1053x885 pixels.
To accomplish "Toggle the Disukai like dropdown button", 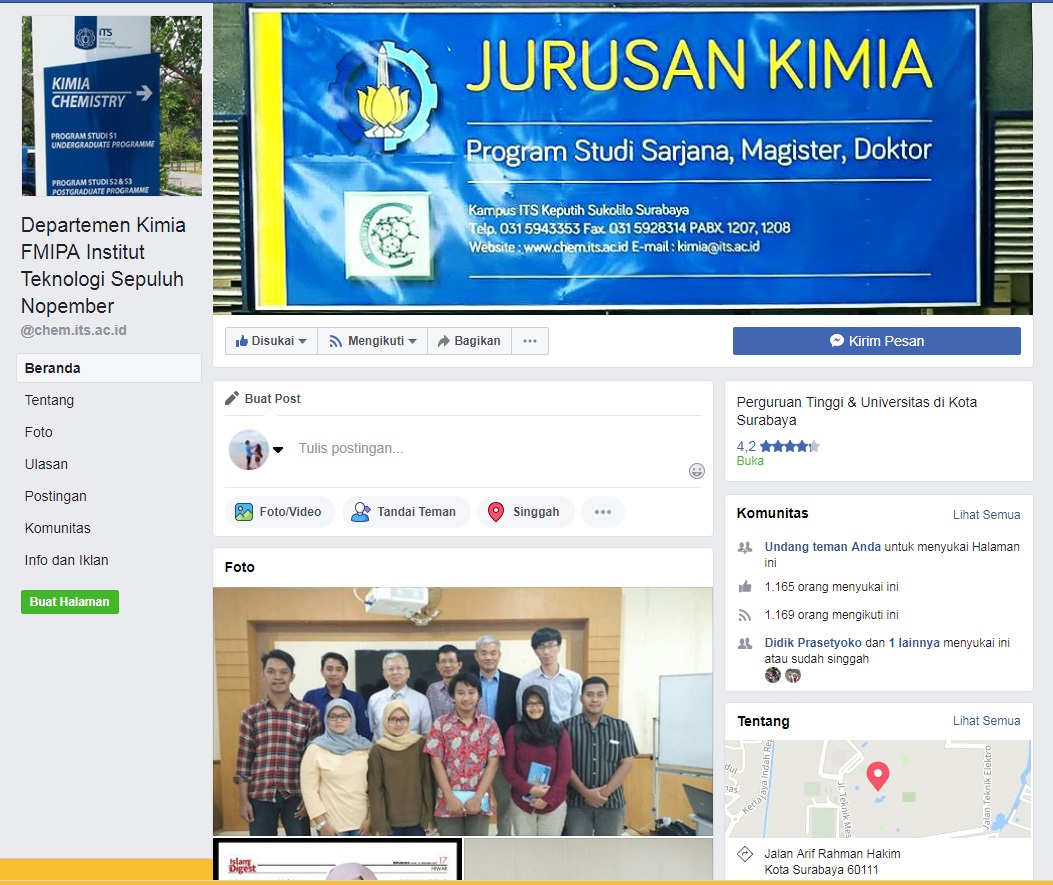I will point(271,341).
